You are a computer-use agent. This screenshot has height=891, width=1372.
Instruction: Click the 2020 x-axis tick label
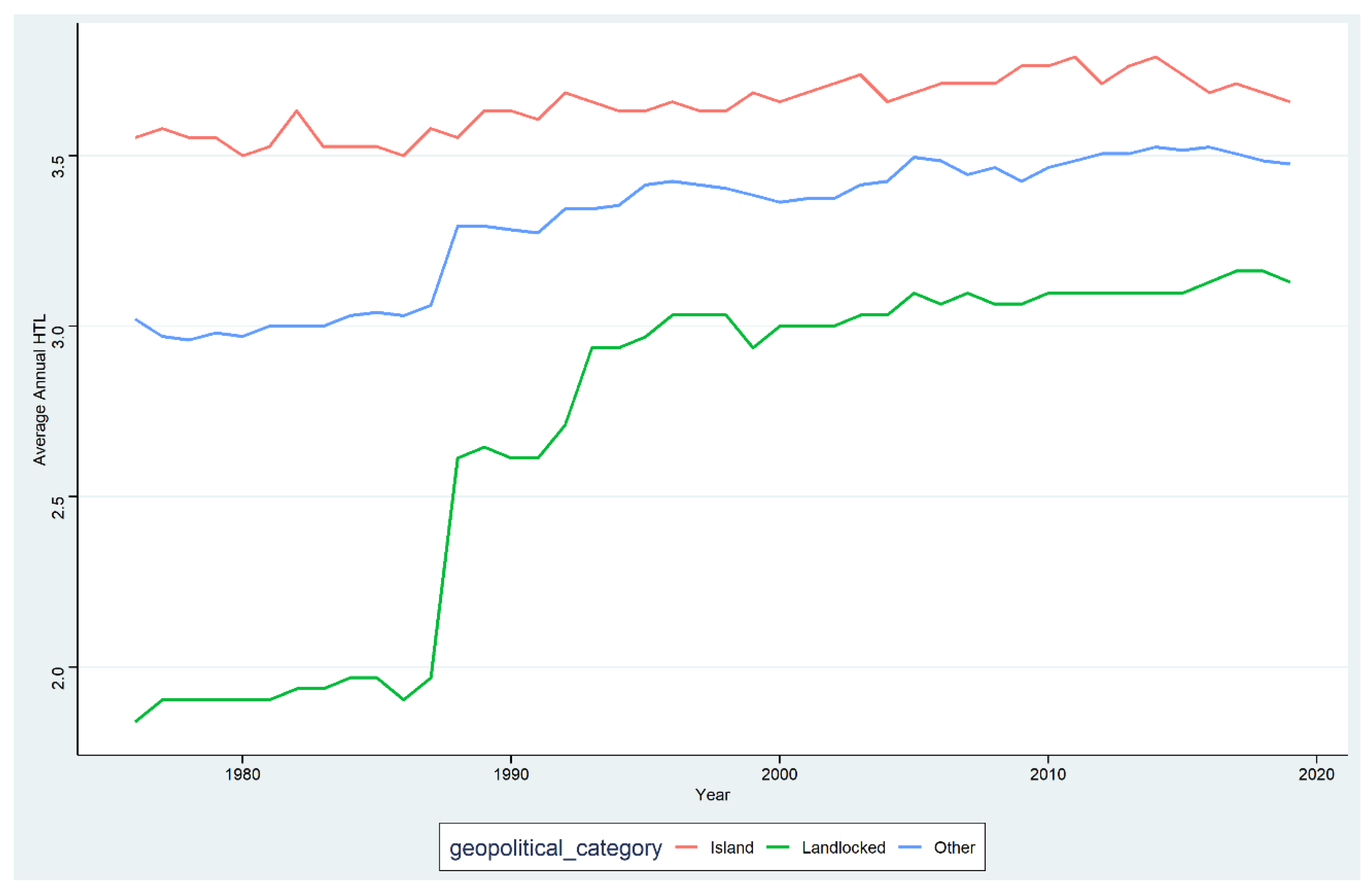coord(1316,774)
